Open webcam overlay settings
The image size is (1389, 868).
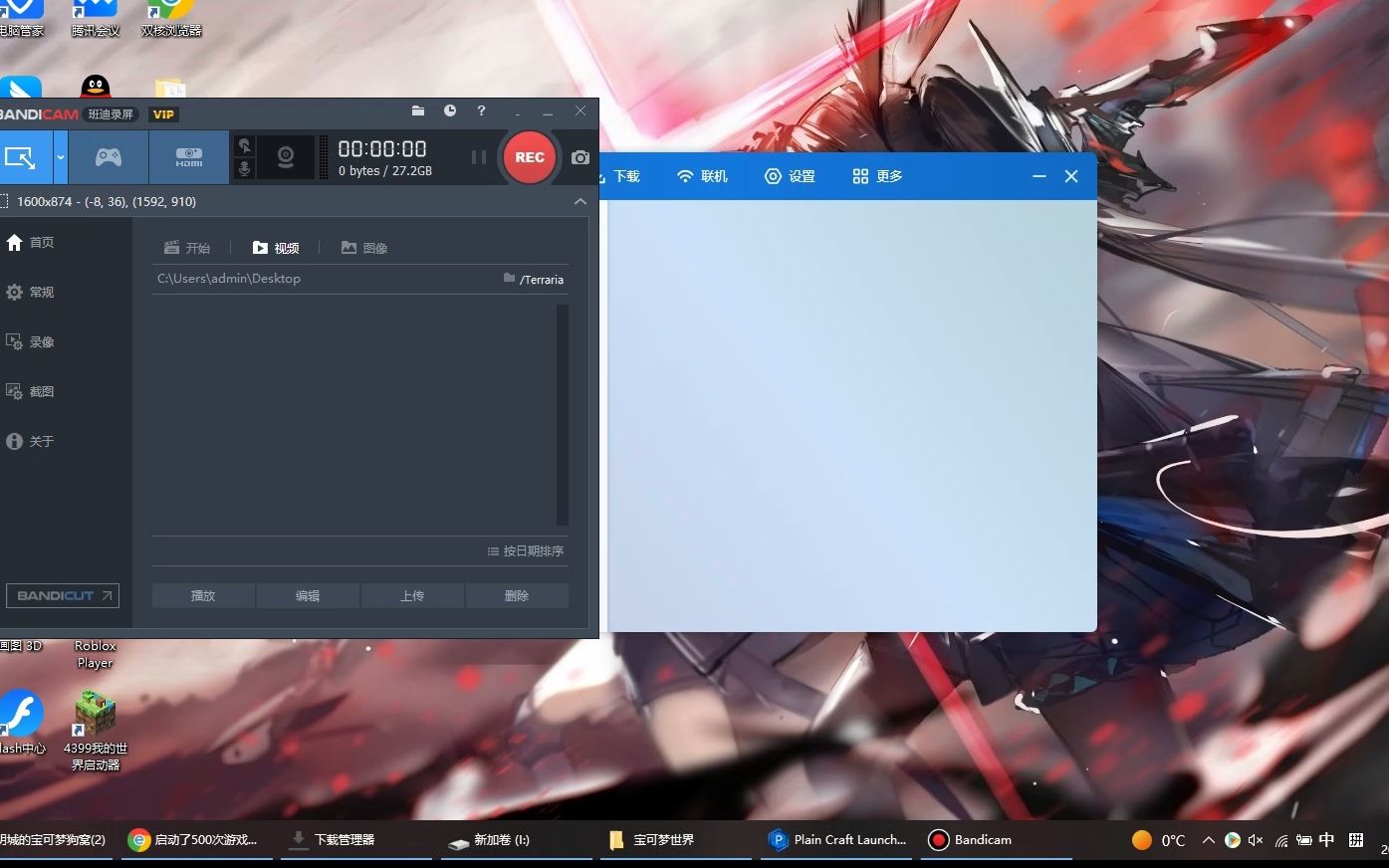285,156
